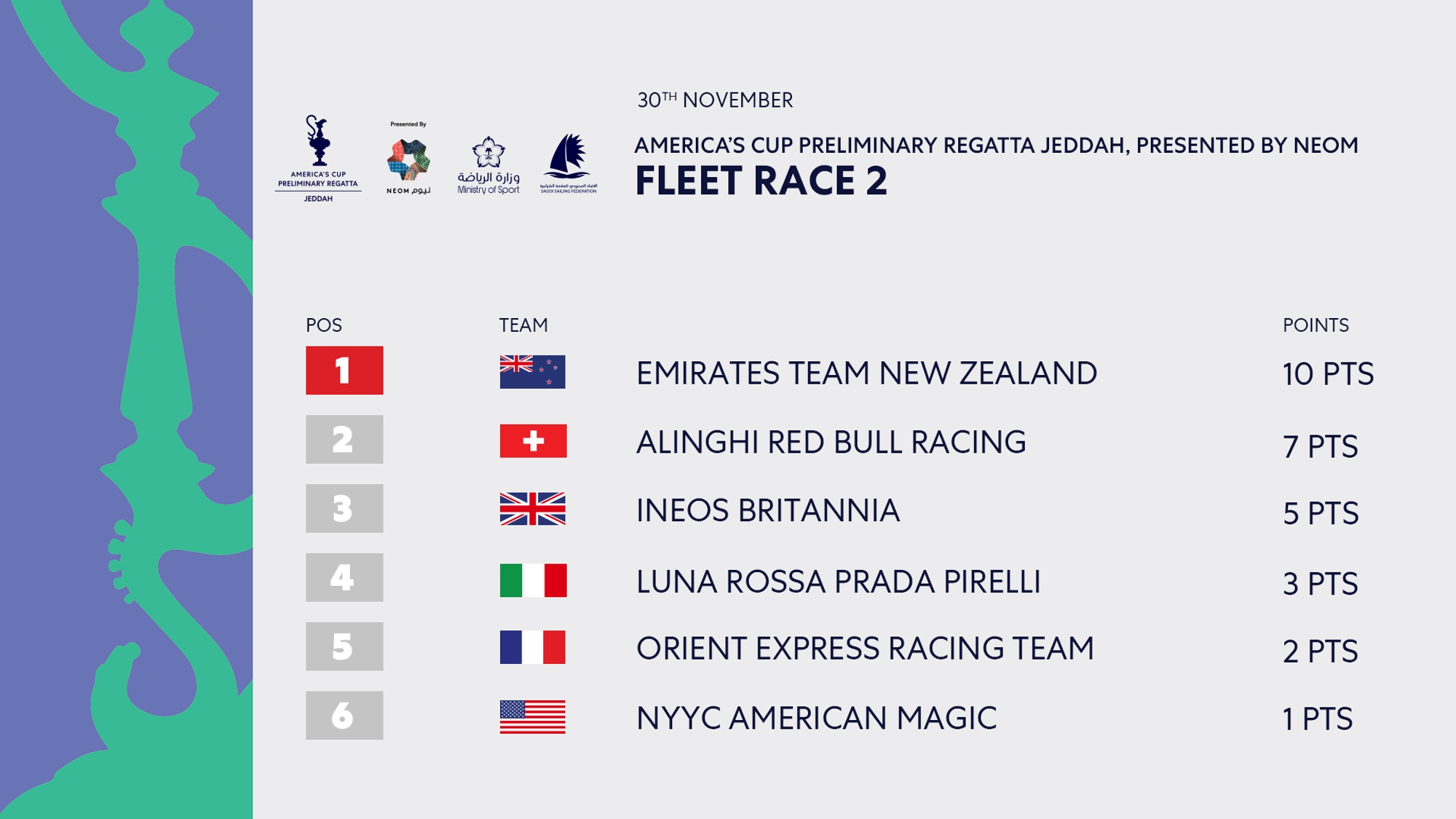Click the NEOM presented-by logo
Screen dimensions: 1456x819
point(408,158)
